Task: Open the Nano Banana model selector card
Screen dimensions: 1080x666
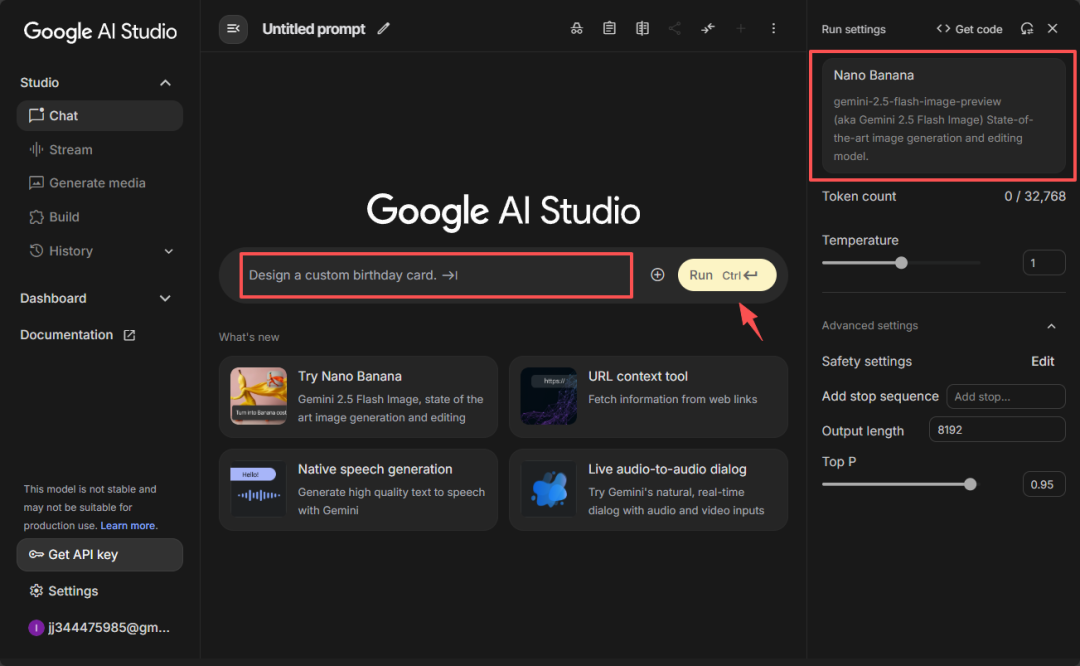Action: [x=943, y=115]
